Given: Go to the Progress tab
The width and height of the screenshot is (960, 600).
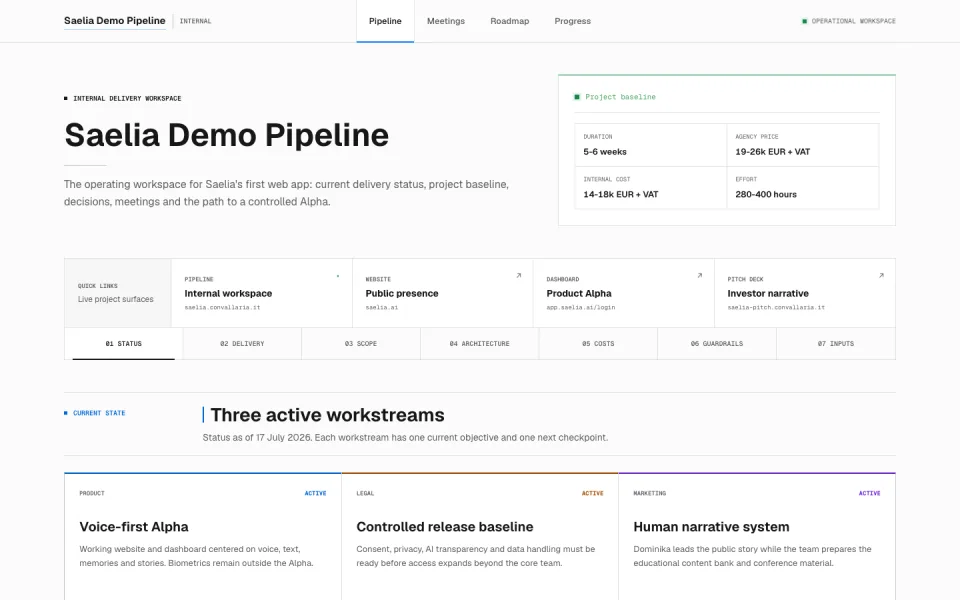Looking at the screenshot, I should [x=572, y=21].
